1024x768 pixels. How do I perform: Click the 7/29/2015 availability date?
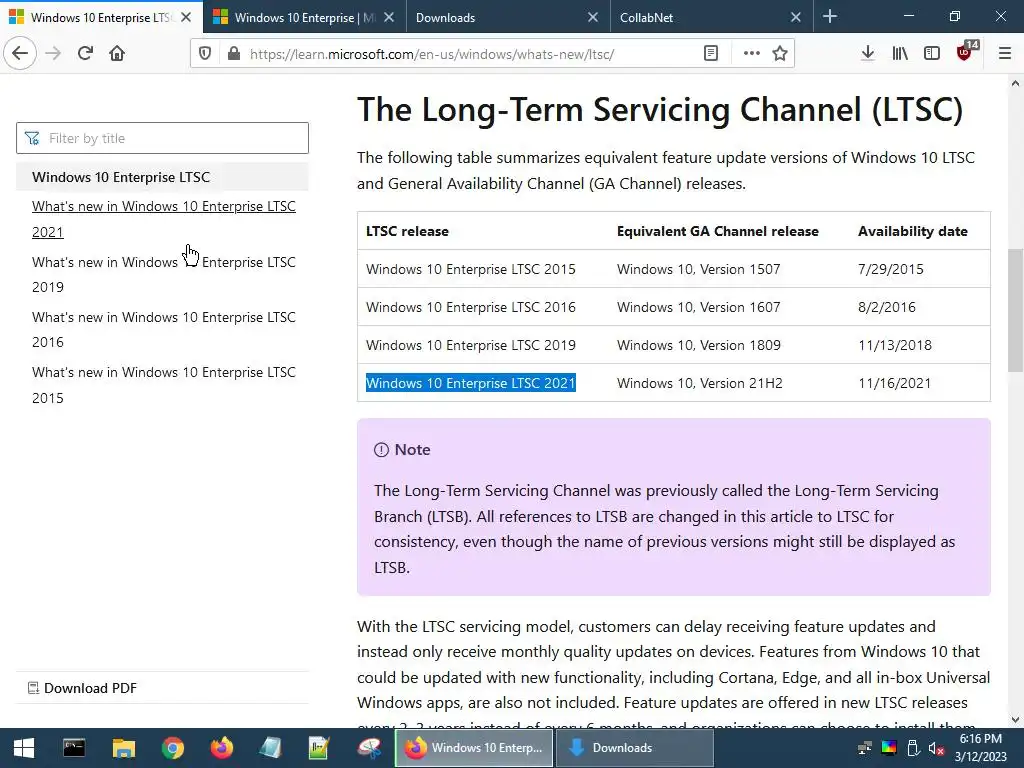[891, 269]
